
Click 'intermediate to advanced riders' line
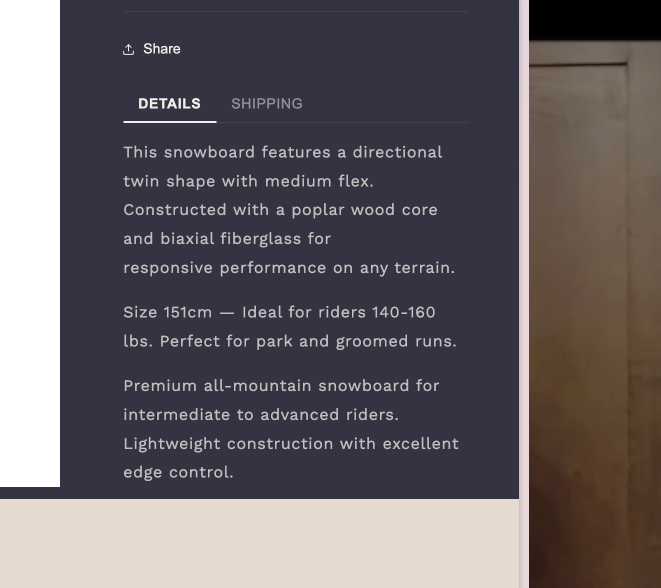click(260, 415)
